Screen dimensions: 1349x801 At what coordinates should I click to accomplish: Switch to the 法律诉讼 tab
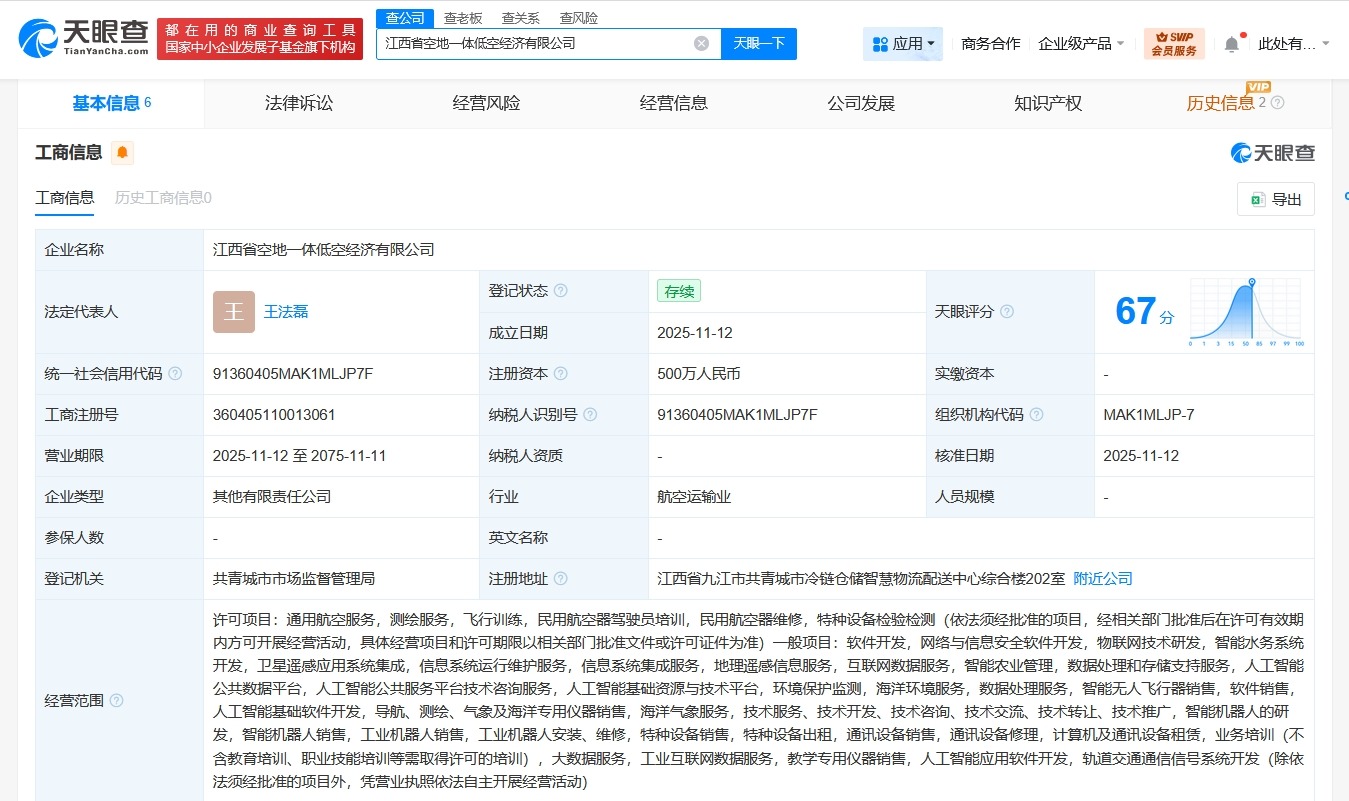[298, 103]
